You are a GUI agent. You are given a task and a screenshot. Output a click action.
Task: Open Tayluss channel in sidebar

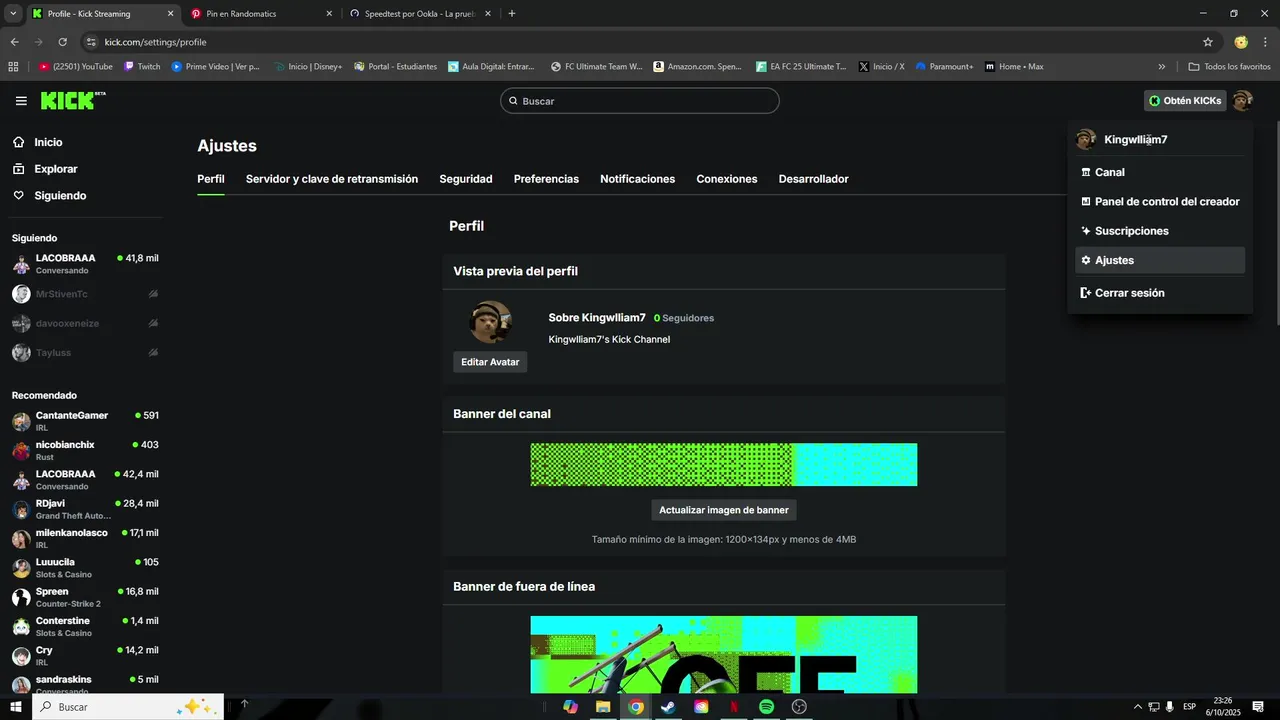85,352
